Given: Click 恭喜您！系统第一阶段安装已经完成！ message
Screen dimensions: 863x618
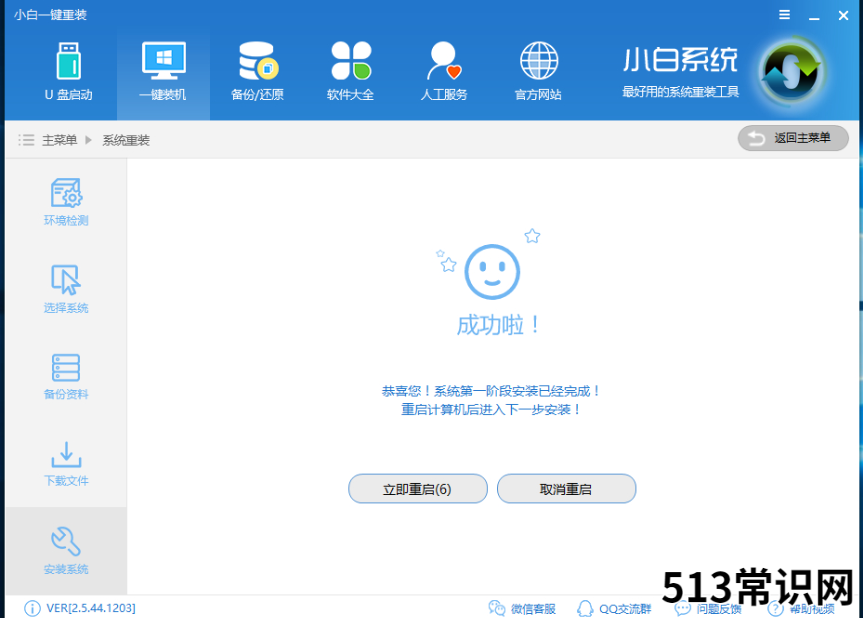Looking at the screenshot, I should pyautogui.click(x=490, y=391).
